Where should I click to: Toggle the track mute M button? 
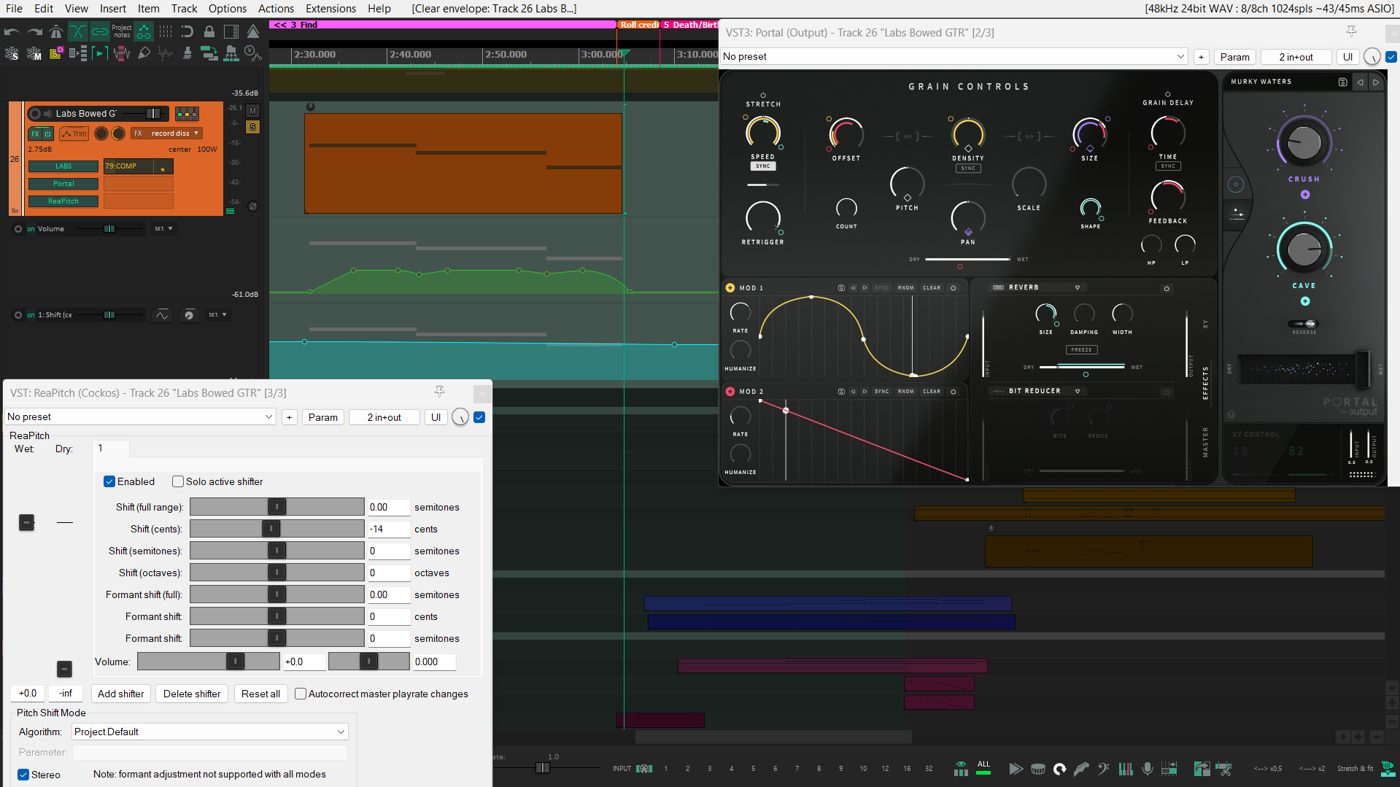(x=253, y=110)
